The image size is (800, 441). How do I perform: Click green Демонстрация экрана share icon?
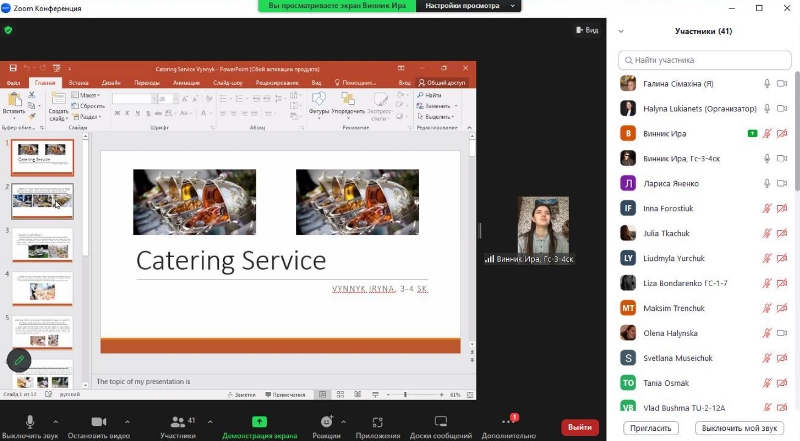click(259, 422)
